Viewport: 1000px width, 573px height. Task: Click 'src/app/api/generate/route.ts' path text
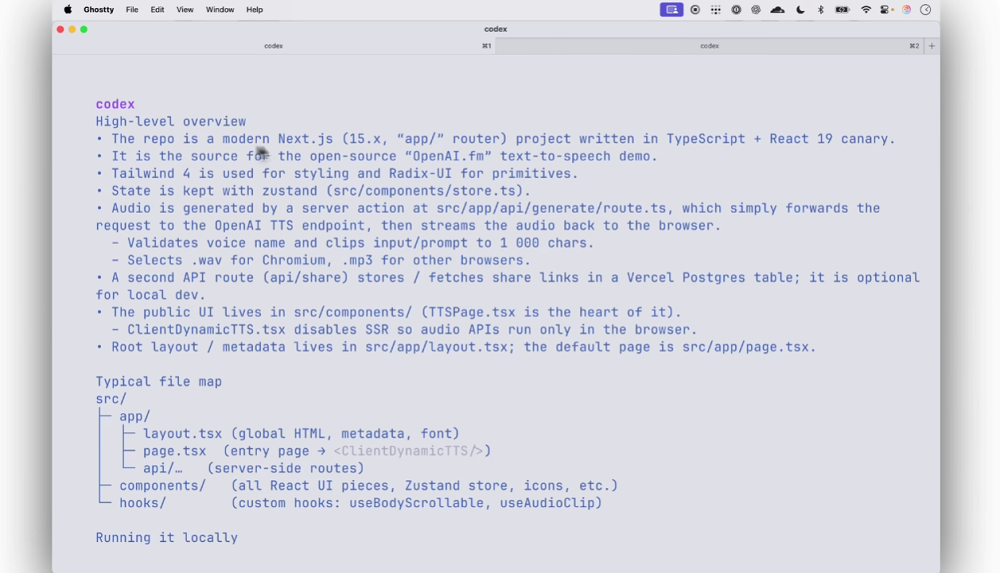click(x=552, y=208)
